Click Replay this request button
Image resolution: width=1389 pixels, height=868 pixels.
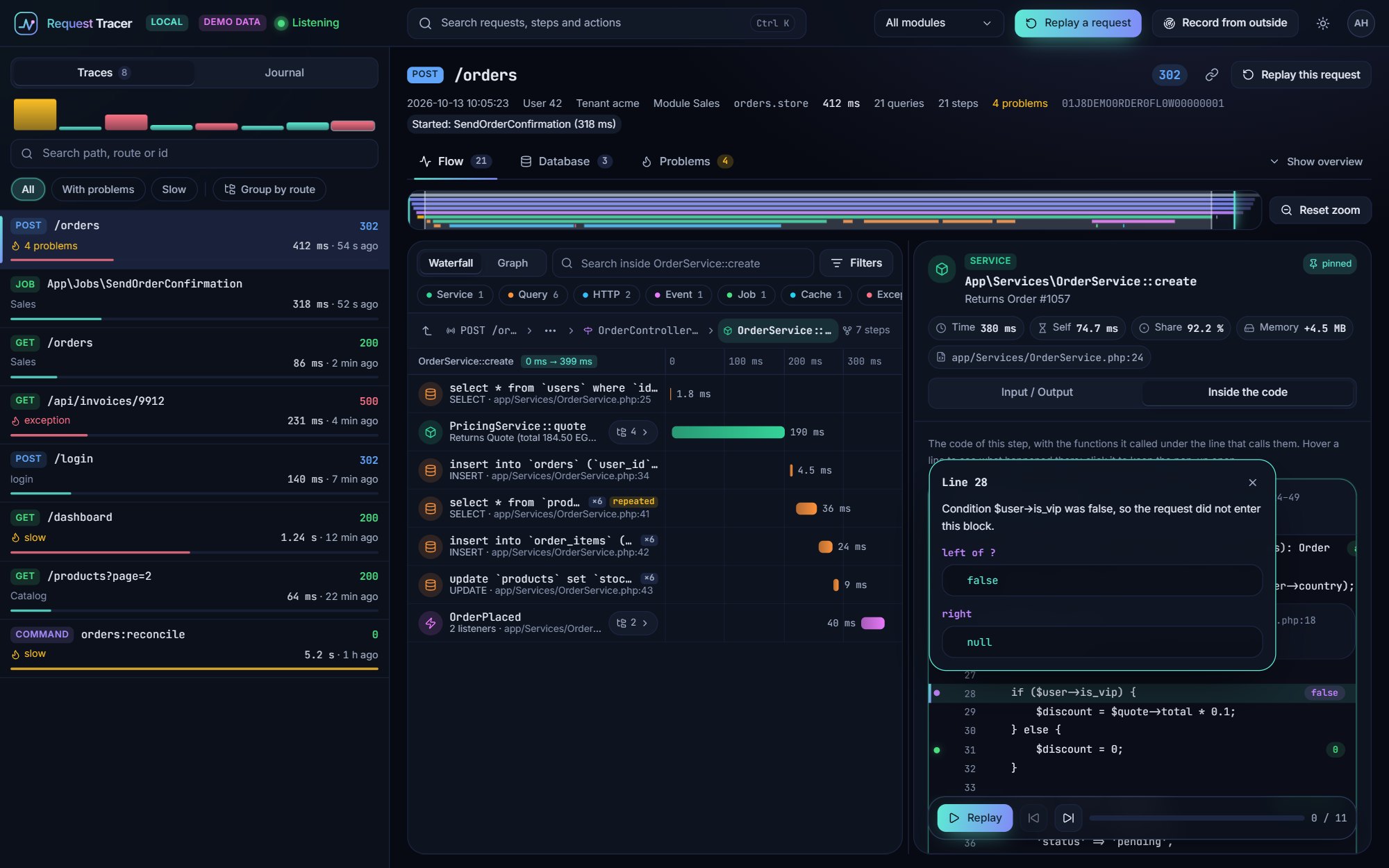1301,74
